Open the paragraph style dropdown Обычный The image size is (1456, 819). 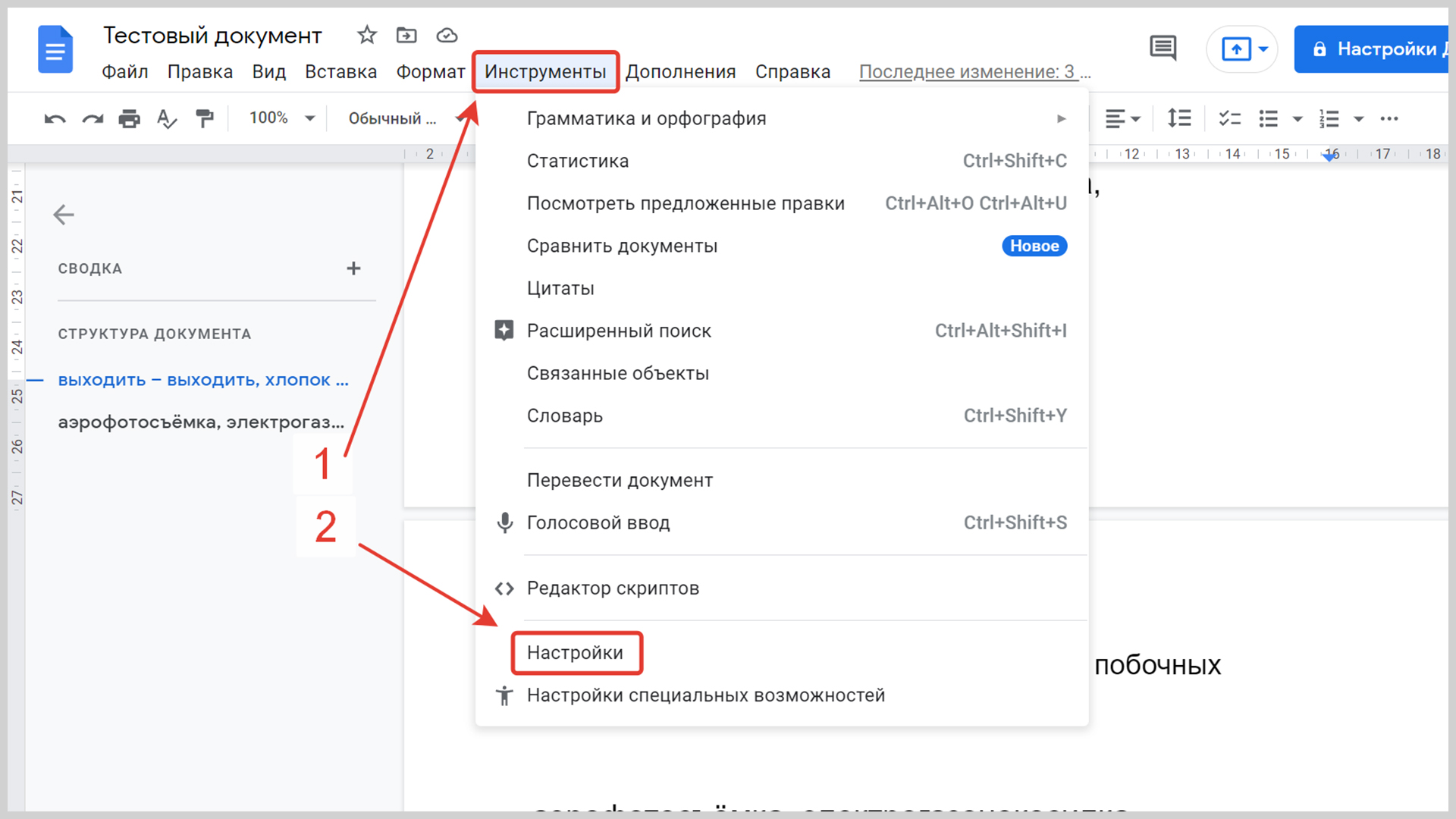[406, 118]
